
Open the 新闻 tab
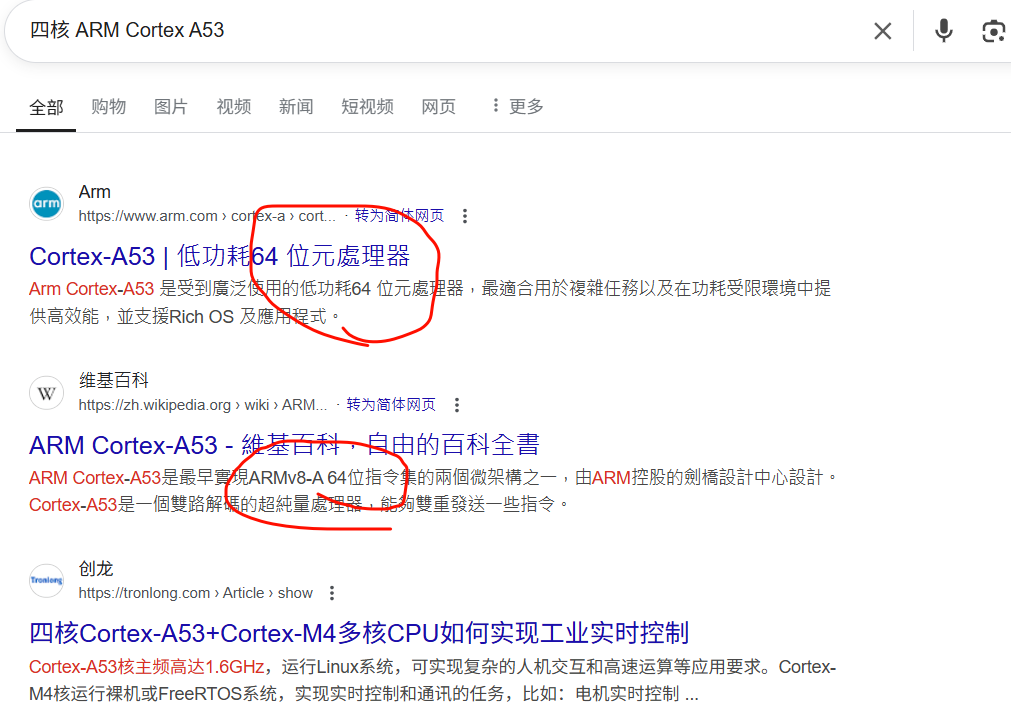(296, 106)
